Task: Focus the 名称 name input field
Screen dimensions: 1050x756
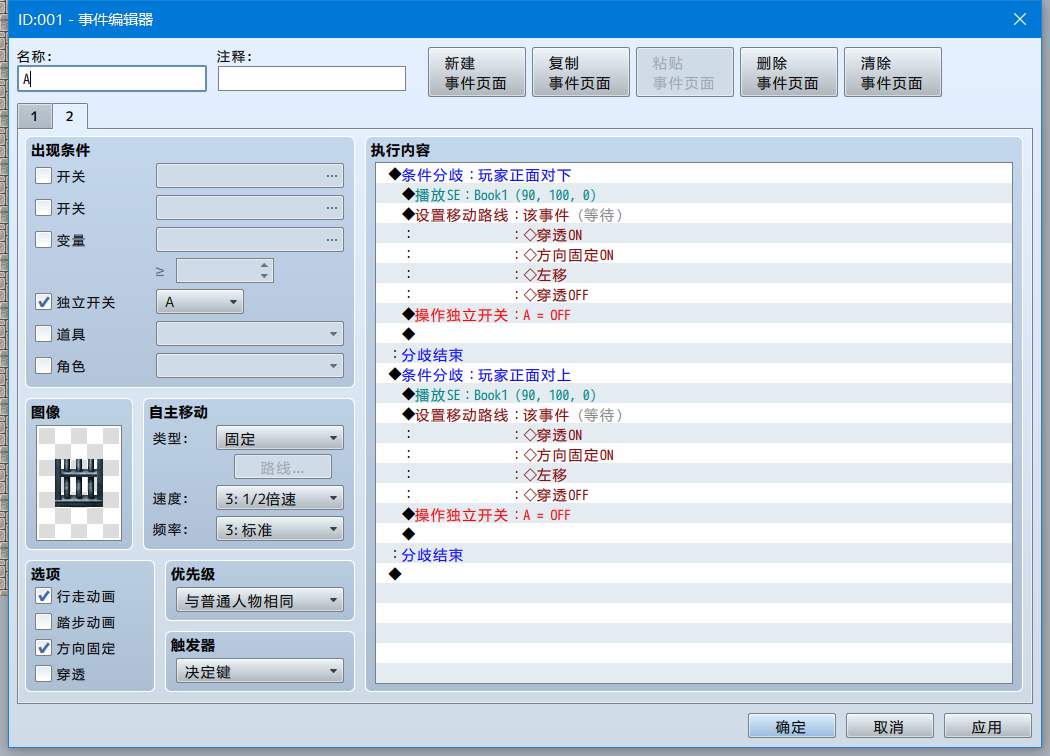Action: tap(112, 78)
